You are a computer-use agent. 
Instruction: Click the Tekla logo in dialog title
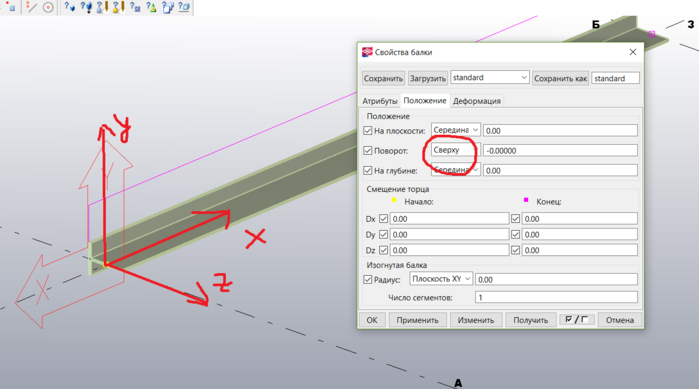pyautogui.click(x=367, y=52)
